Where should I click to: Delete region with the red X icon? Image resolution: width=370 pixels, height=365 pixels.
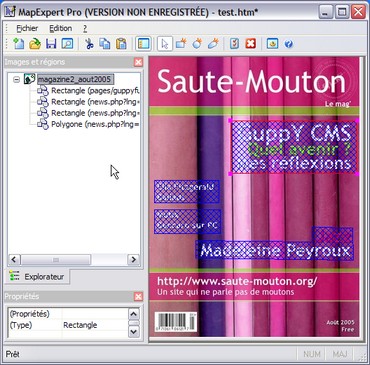pyautogui.click(x=251, y=44)
